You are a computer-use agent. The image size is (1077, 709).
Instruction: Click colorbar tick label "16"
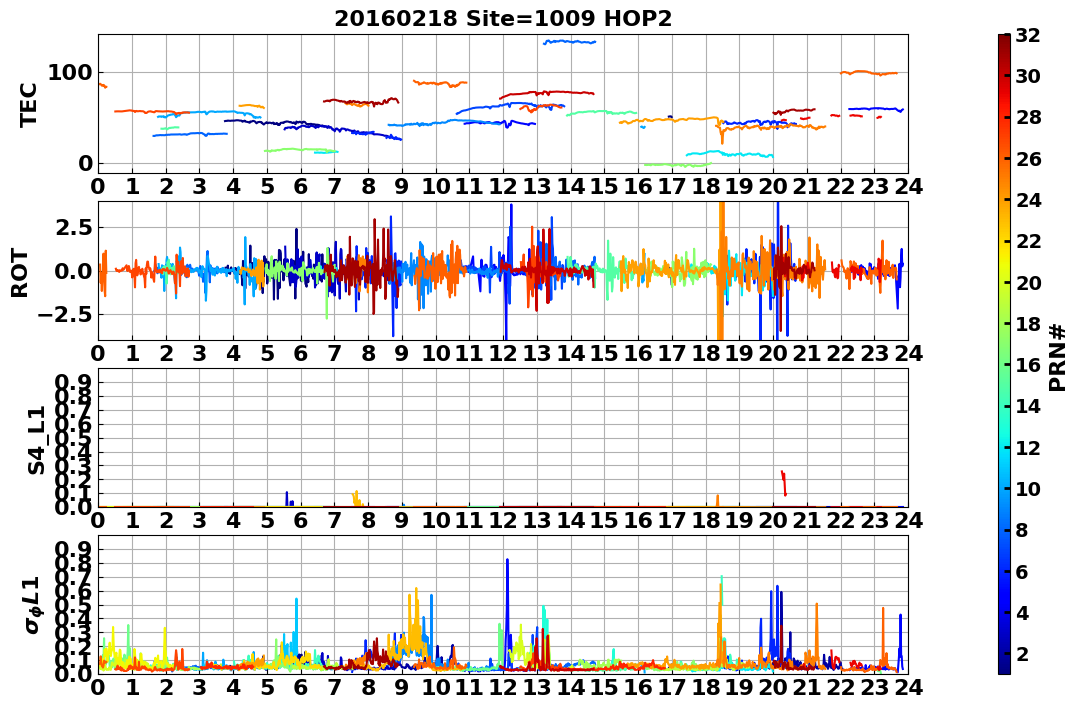pos(1028,365)
